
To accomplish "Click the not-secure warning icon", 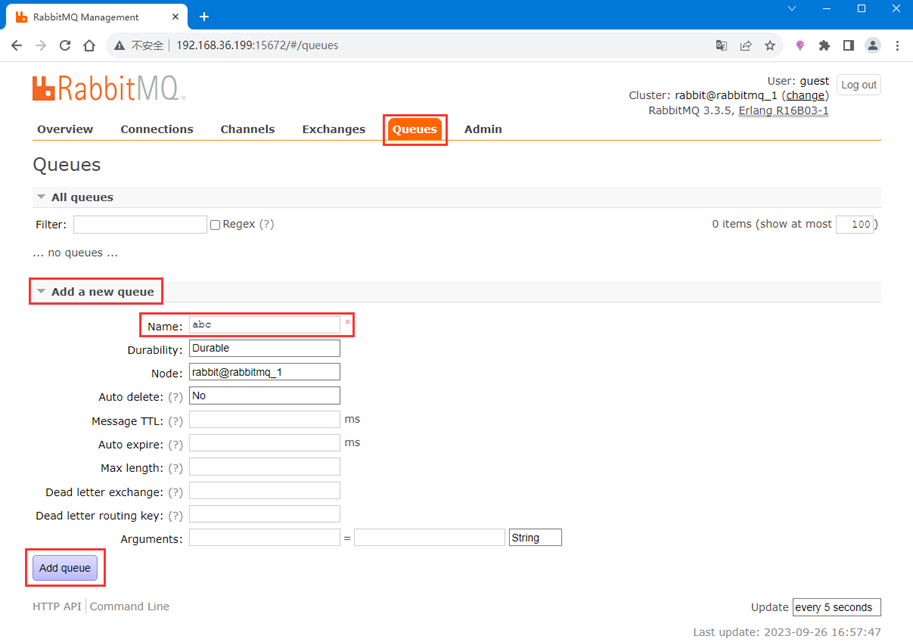I will (119, 45).
